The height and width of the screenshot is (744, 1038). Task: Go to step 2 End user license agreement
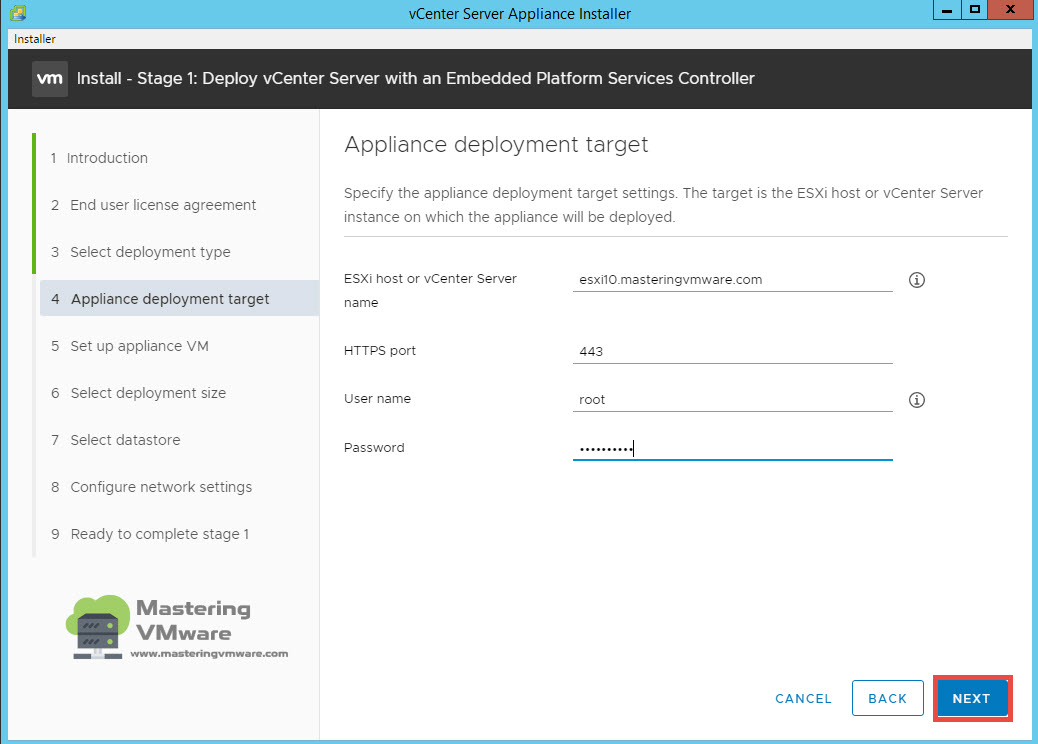click(154, 205)
